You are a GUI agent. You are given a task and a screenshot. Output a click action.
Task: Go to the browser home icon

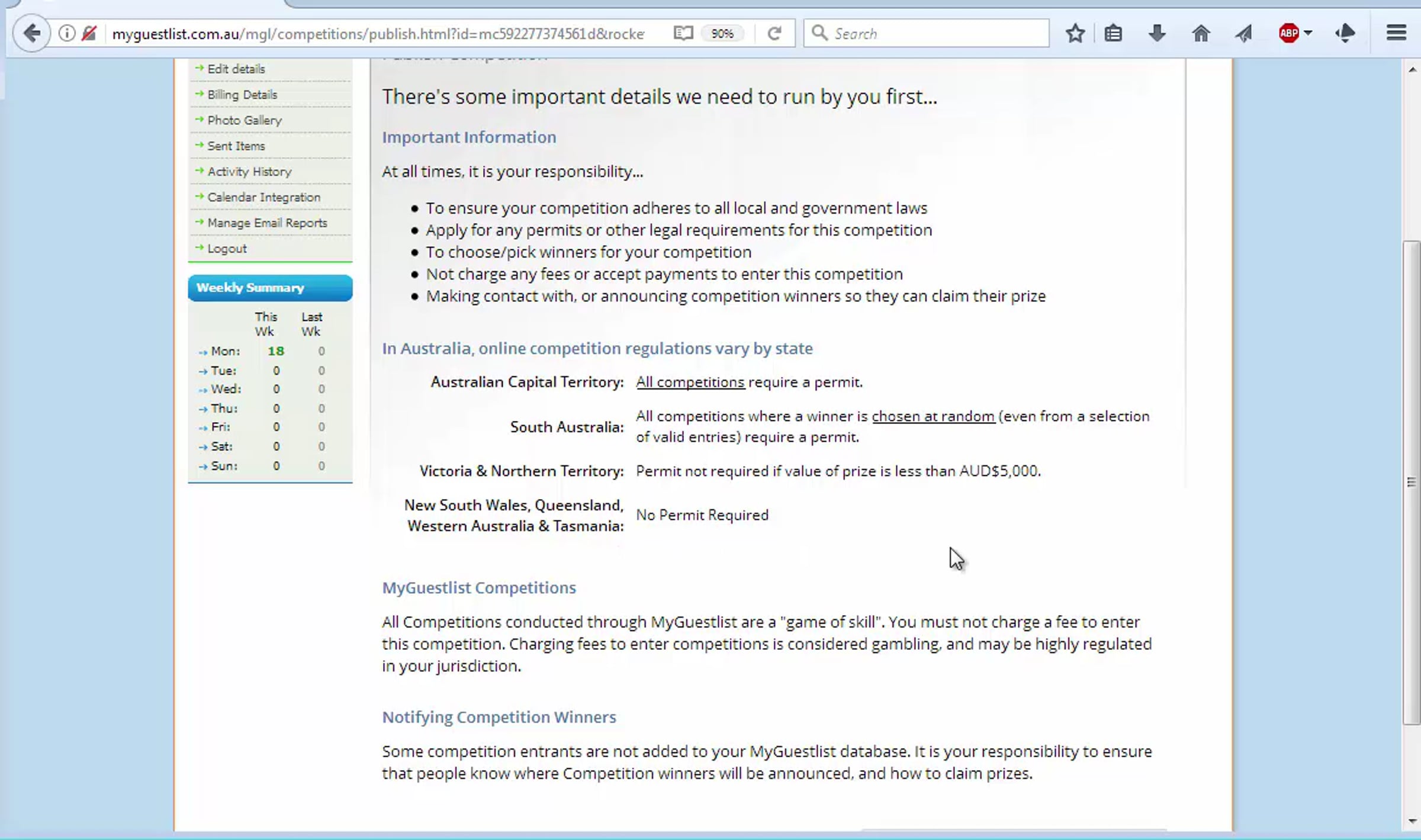[1201, 33]
